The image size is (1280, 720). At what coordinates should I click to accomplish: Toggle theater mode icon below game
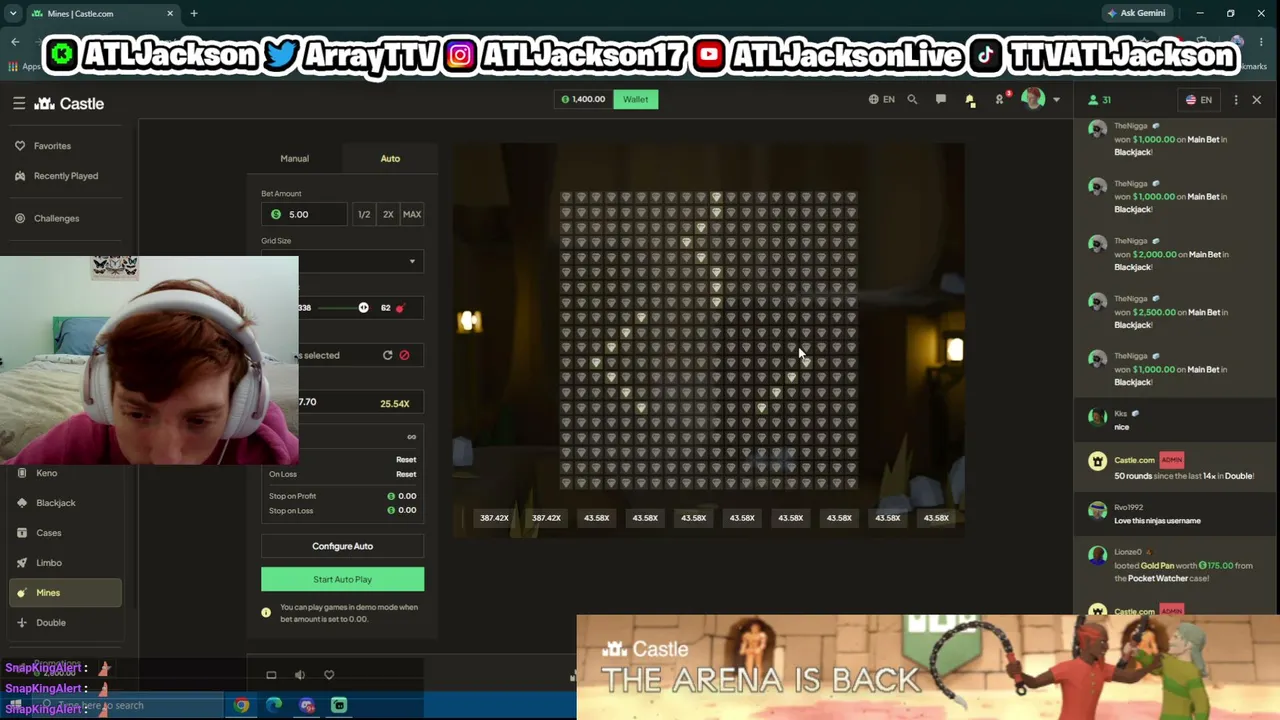pyautogui.click(x=271, y=675)
